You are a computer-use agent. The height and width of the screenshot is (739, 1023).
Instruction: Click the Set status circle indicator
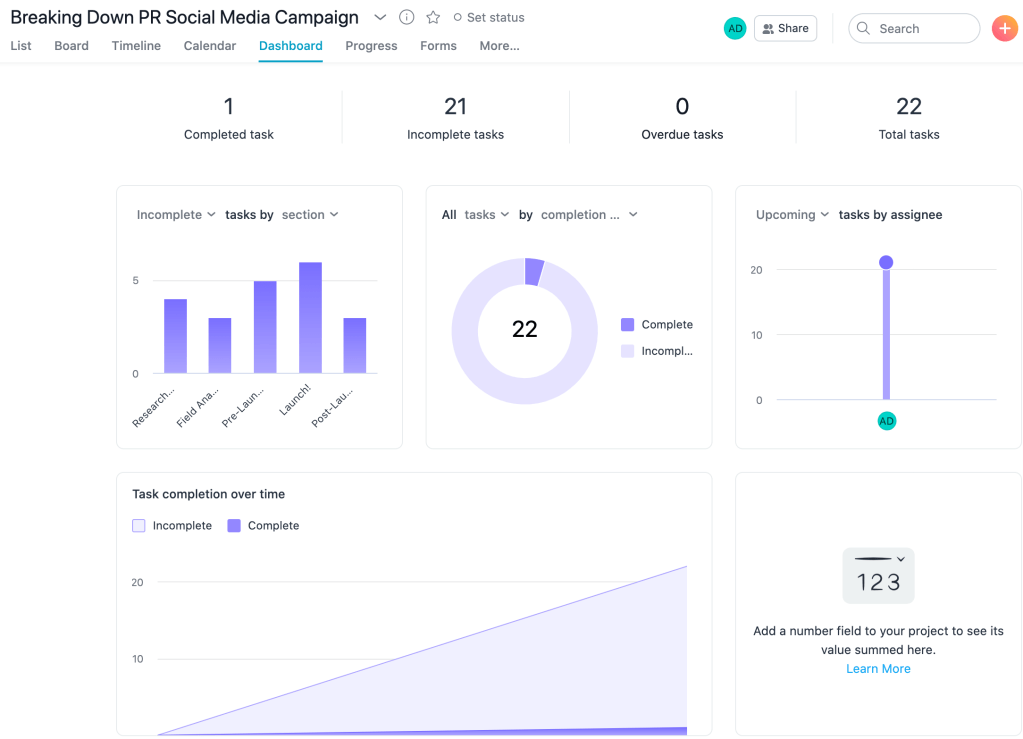click(458, 17)
